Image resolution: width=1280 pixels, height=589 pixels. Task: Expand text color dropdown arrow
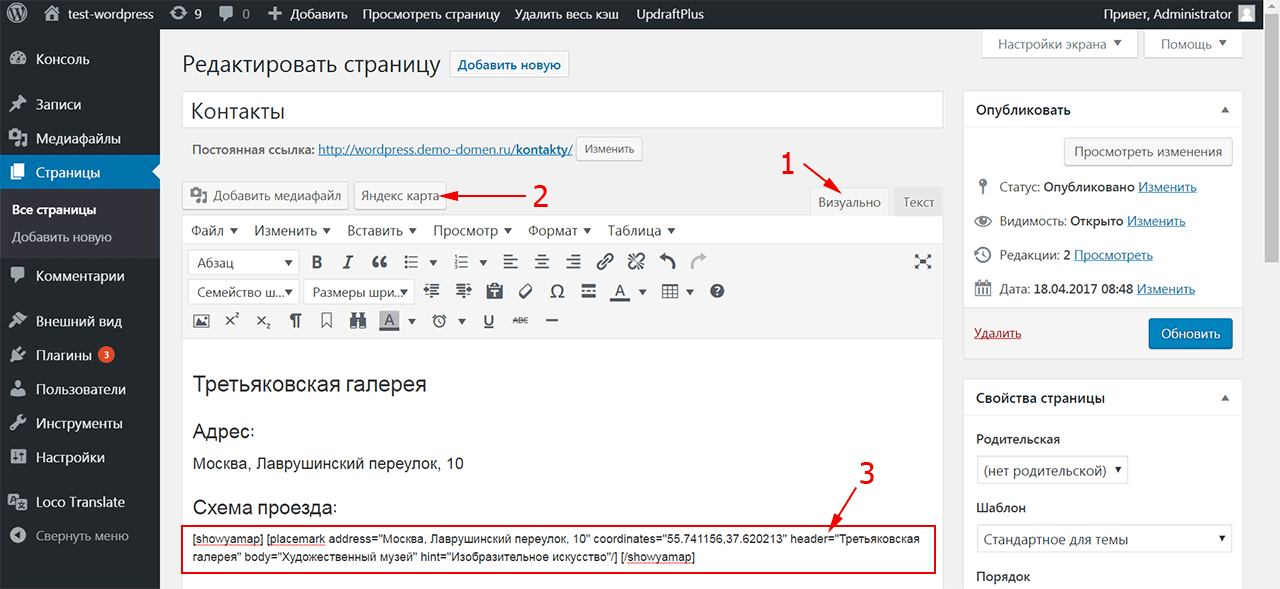coord(642,292)
